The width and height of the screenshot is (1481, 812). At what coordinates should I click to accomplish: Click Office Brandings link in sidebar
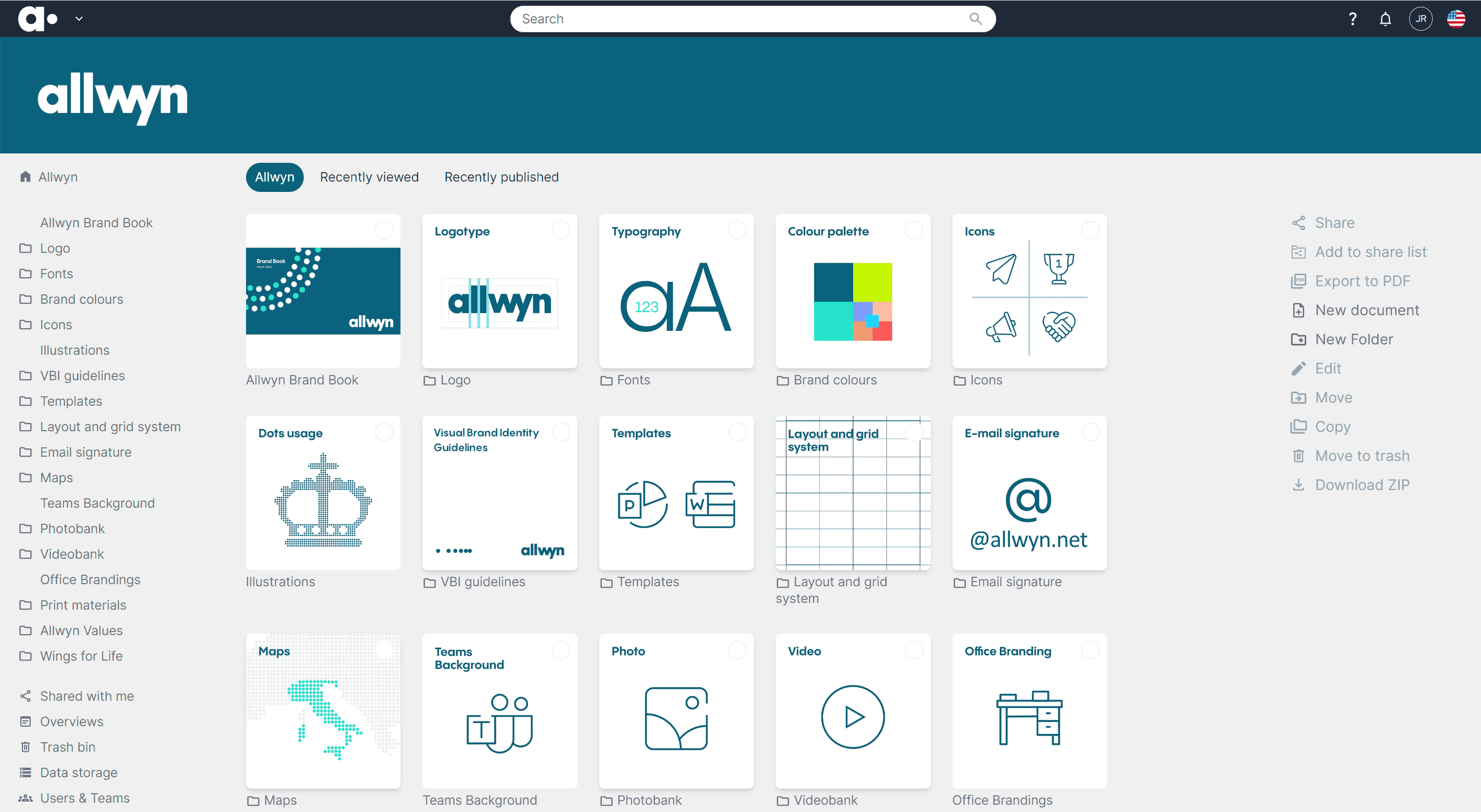coord(91,579)
